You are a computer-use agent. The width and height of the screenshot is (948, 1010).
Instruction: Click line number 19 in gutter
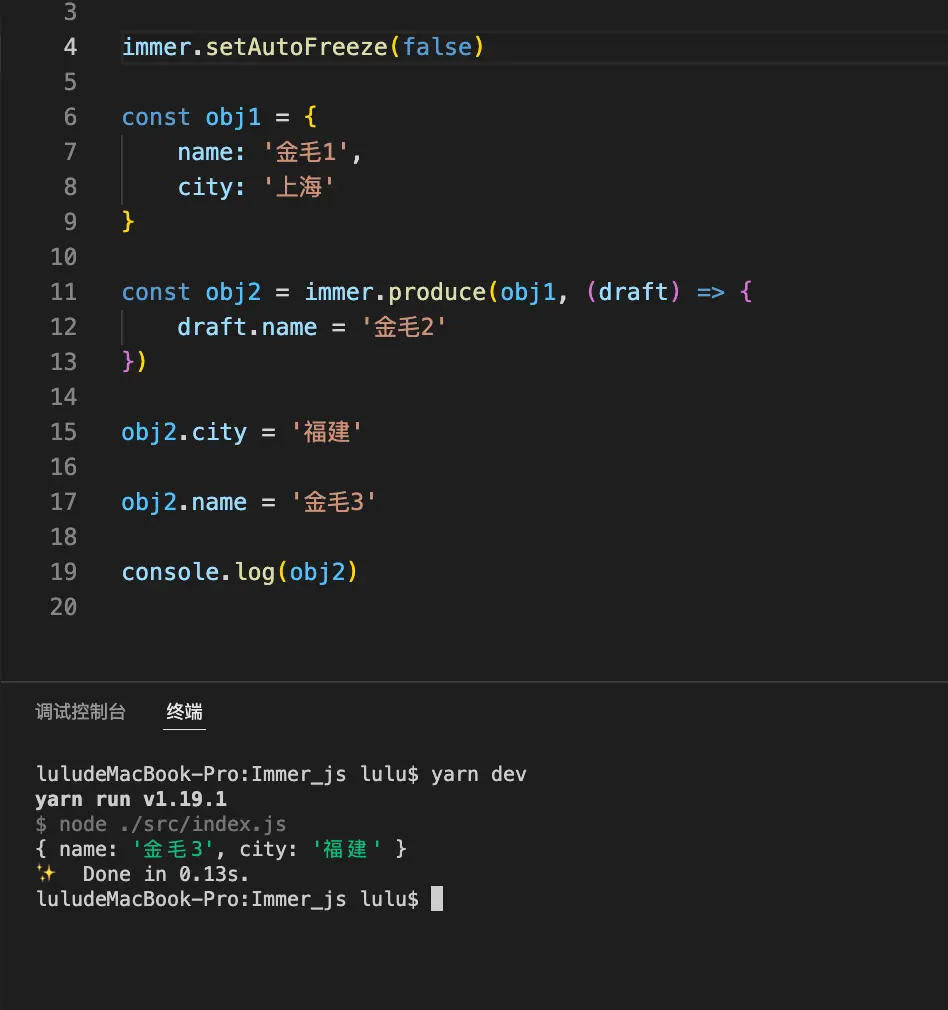[63, 571]
